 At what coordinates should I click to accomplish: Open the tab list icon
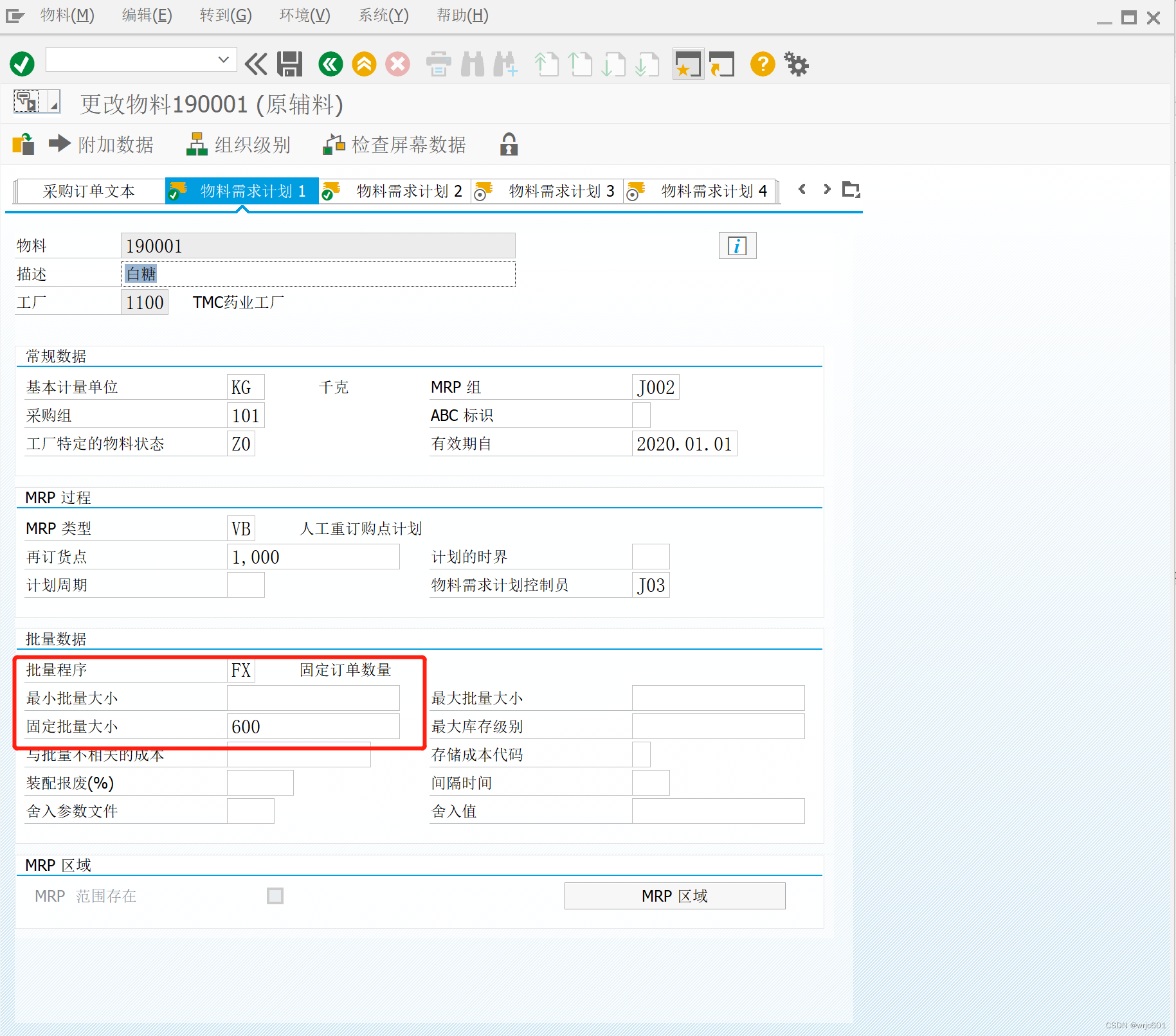click(x=851, y=190)
